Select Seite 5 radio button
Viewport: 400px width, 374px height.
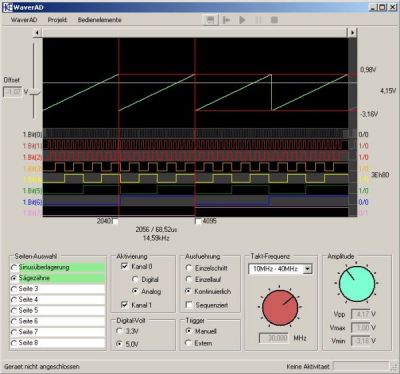(14, 310)
